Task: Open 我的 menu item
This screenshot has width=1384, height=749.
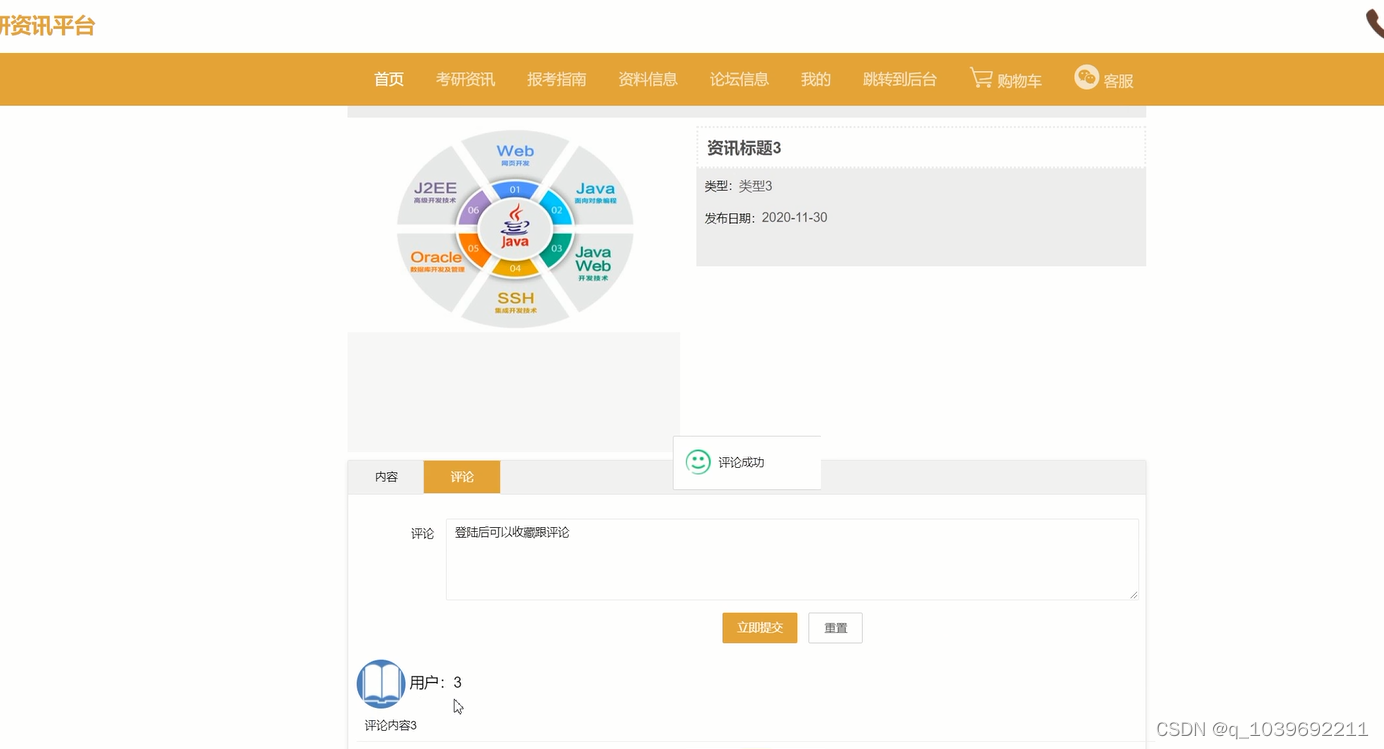Action: (816, 79)
